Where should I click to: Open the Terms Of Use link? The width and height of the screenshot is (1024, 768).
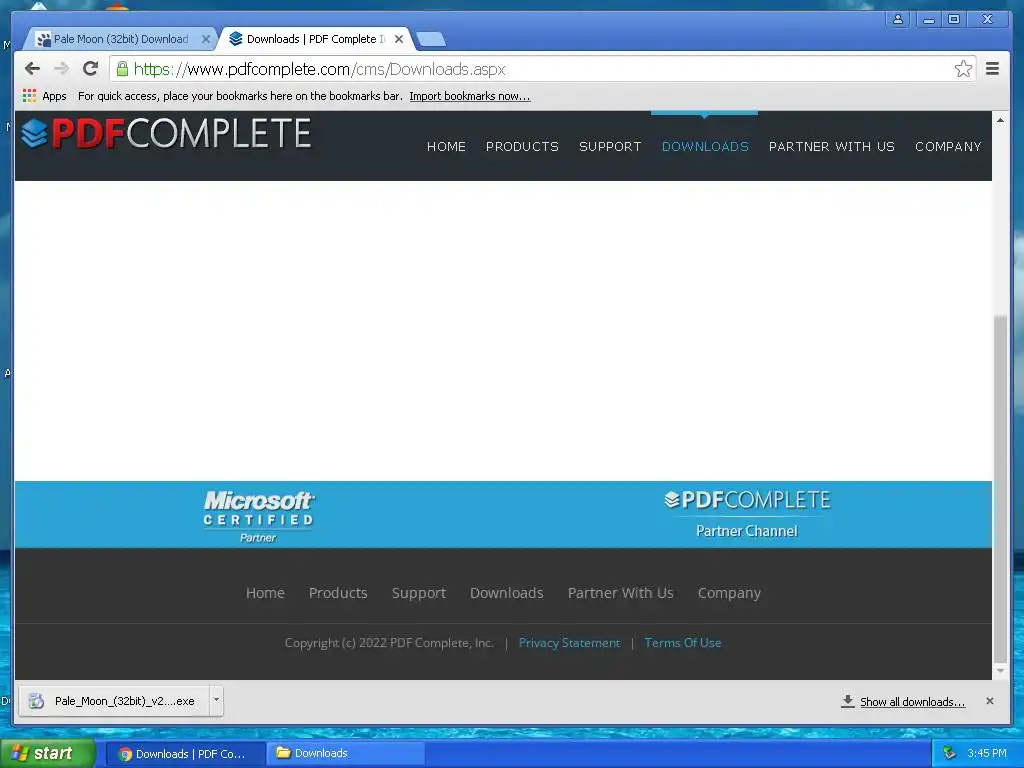[x=683, y=643]
